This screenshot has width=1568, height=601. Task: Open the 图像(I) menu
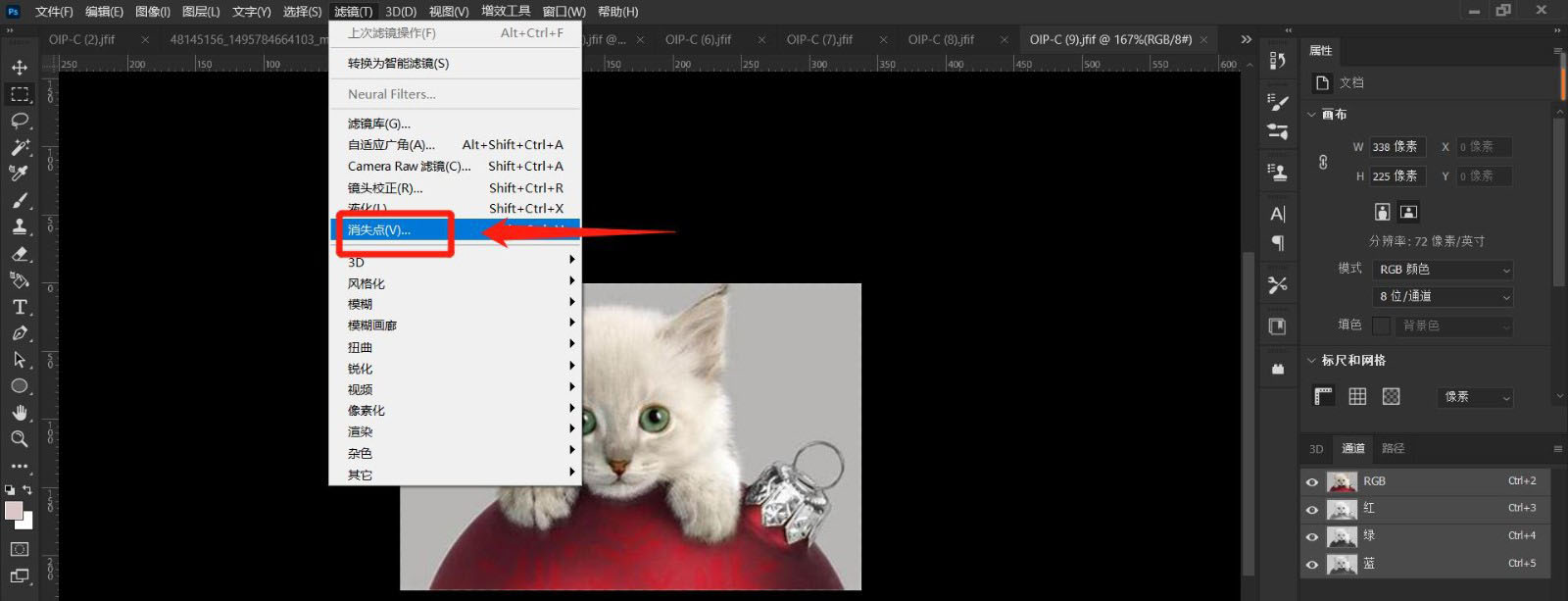tap(153, 12)
